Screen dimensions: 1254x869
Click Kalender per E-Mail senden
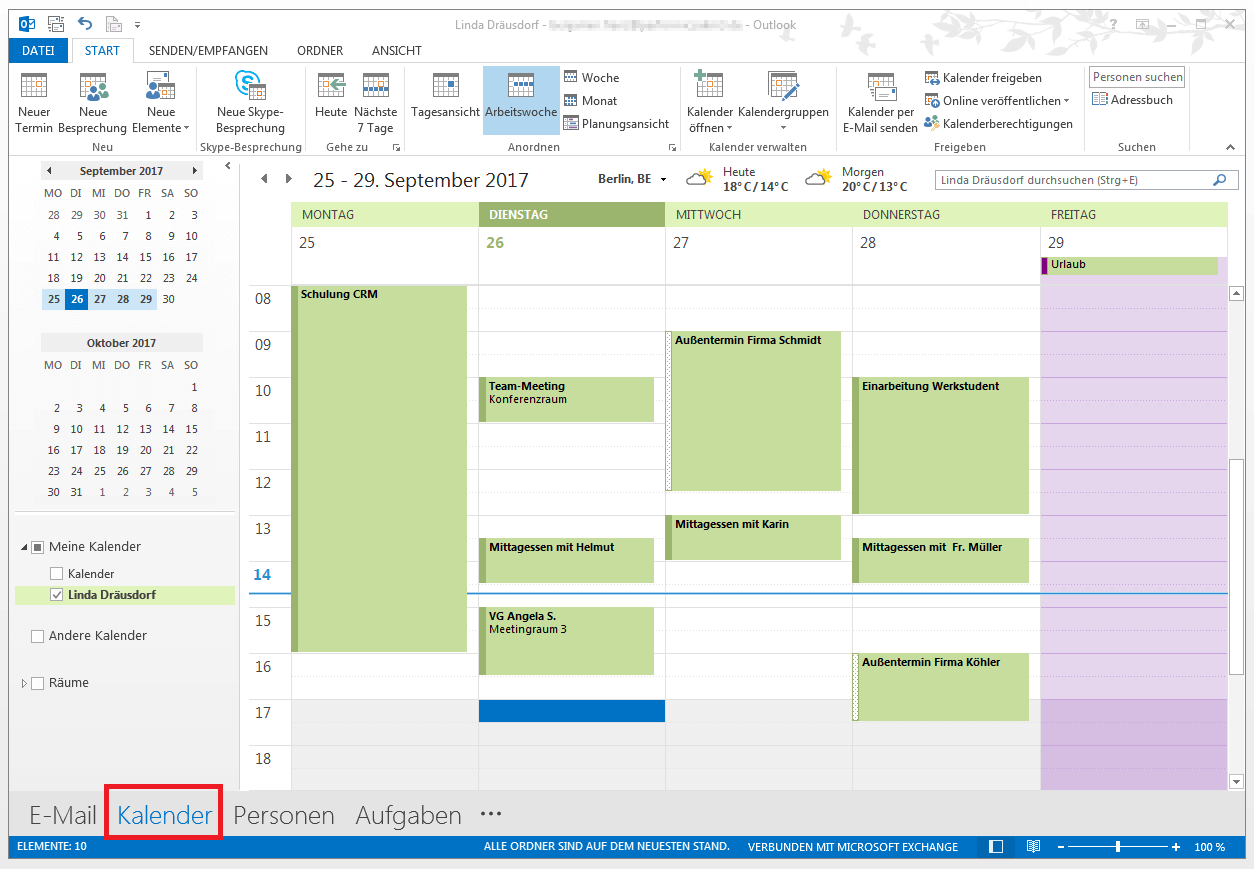(x=880, y=103)
